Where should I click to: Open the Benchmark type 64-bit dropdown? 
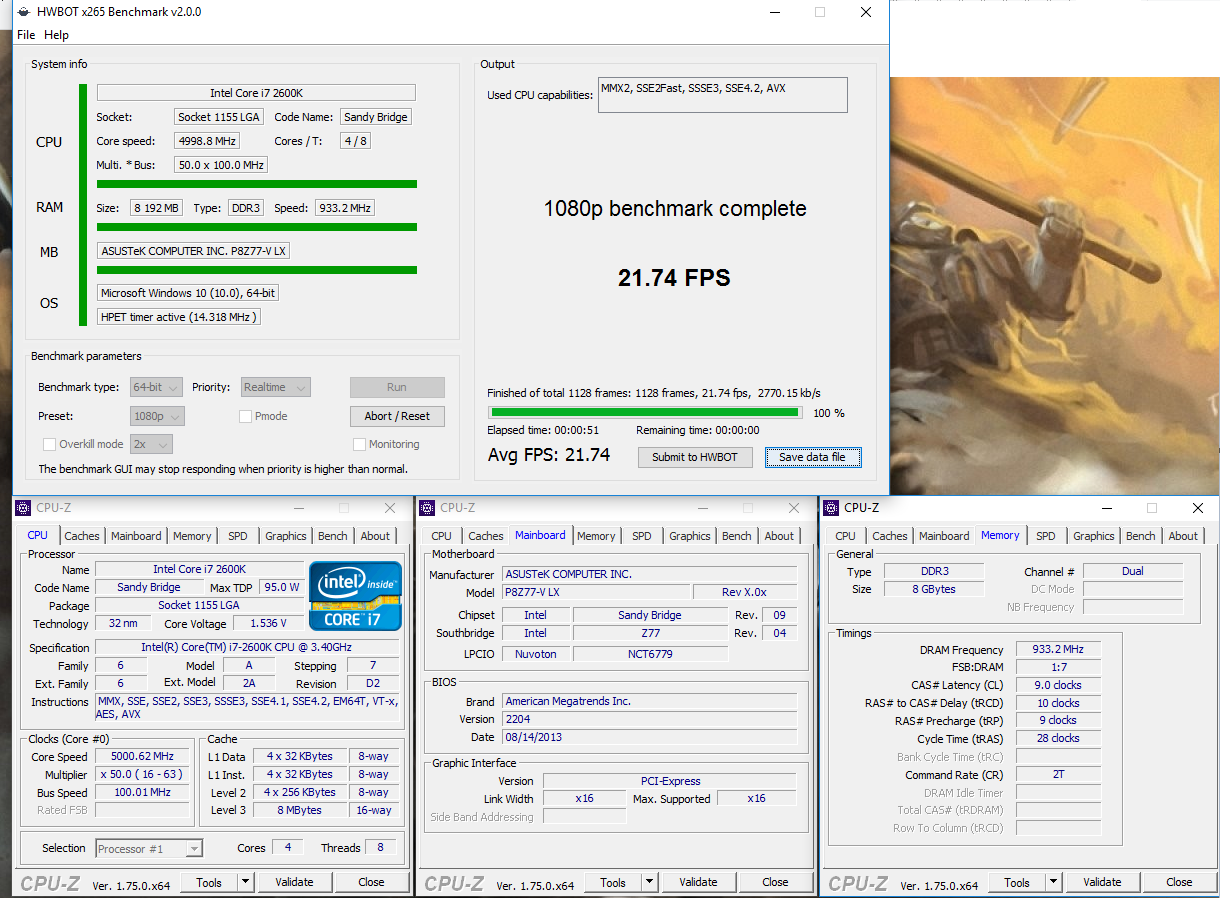coord(157,387)
